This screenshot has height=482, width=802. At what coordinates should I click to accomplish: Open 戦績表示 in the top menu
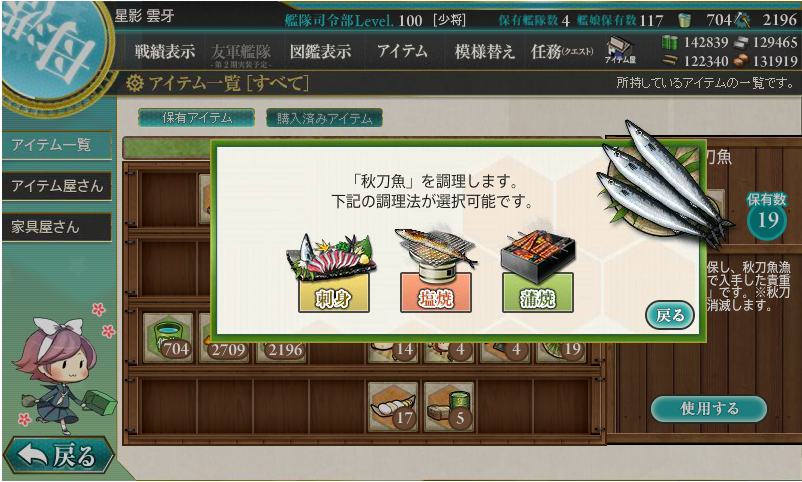(165, 51)
